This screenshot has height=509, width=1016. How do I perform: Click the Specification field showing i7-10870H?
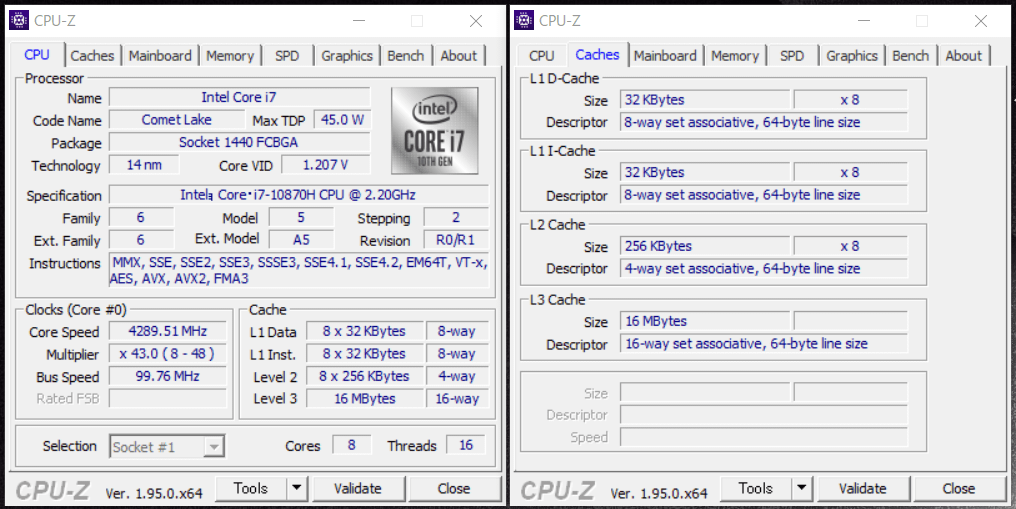299,194
